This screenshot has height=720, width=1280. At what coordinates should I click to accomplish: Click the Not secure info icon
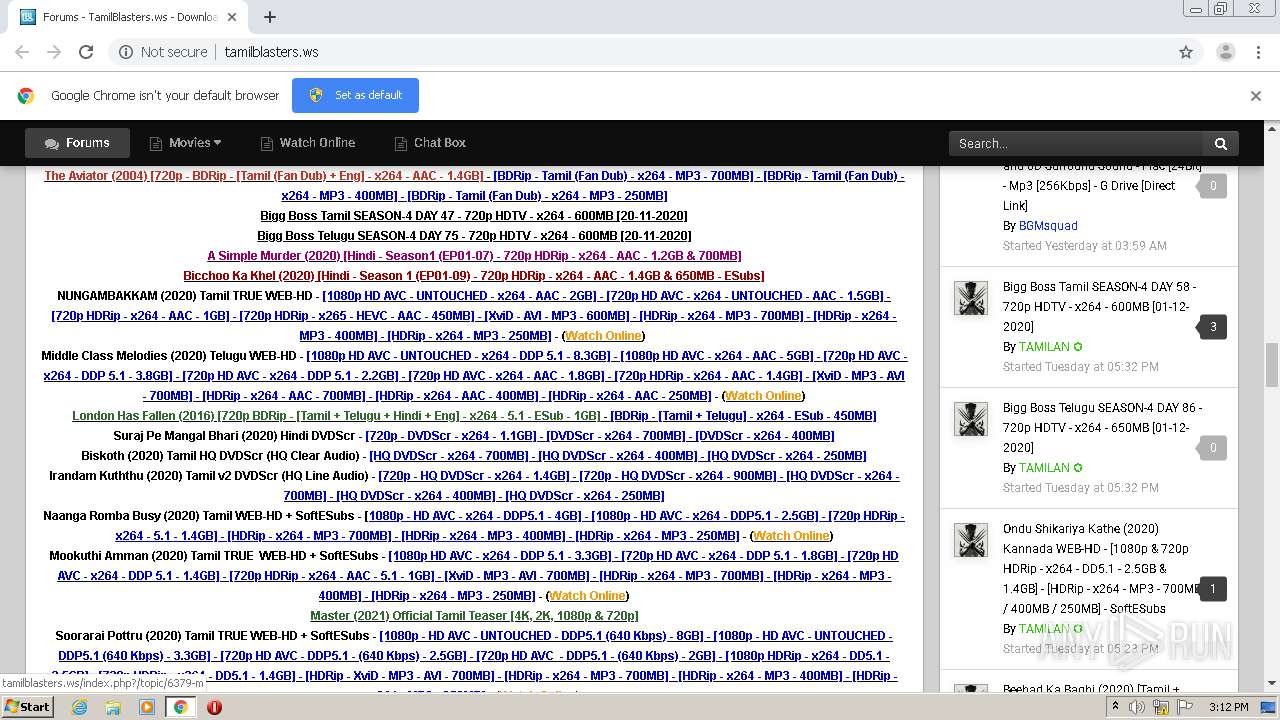pos(126,52)
